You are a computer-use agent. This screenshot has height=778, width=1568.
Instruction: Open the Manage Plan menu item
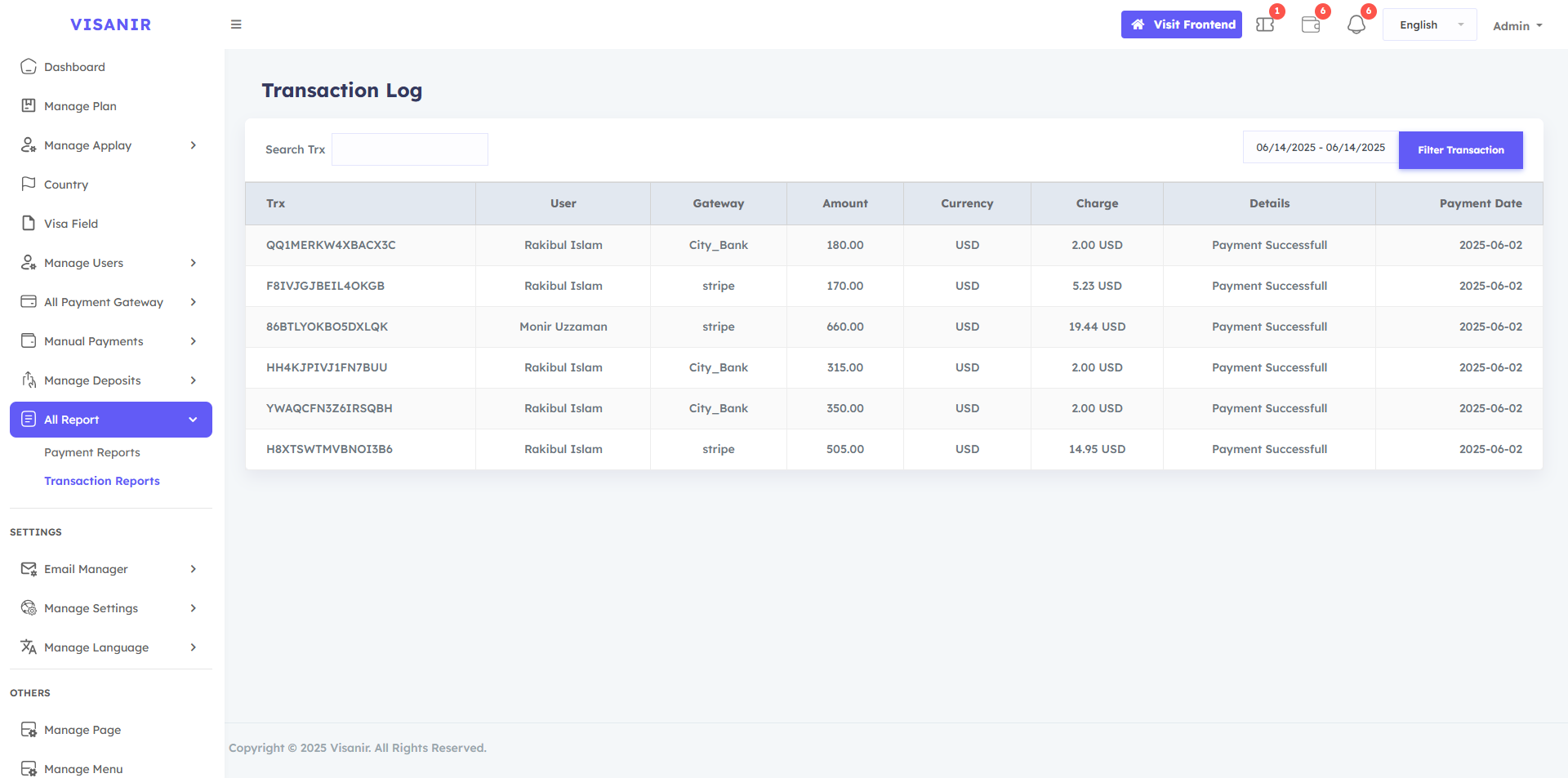click(111, 106)
